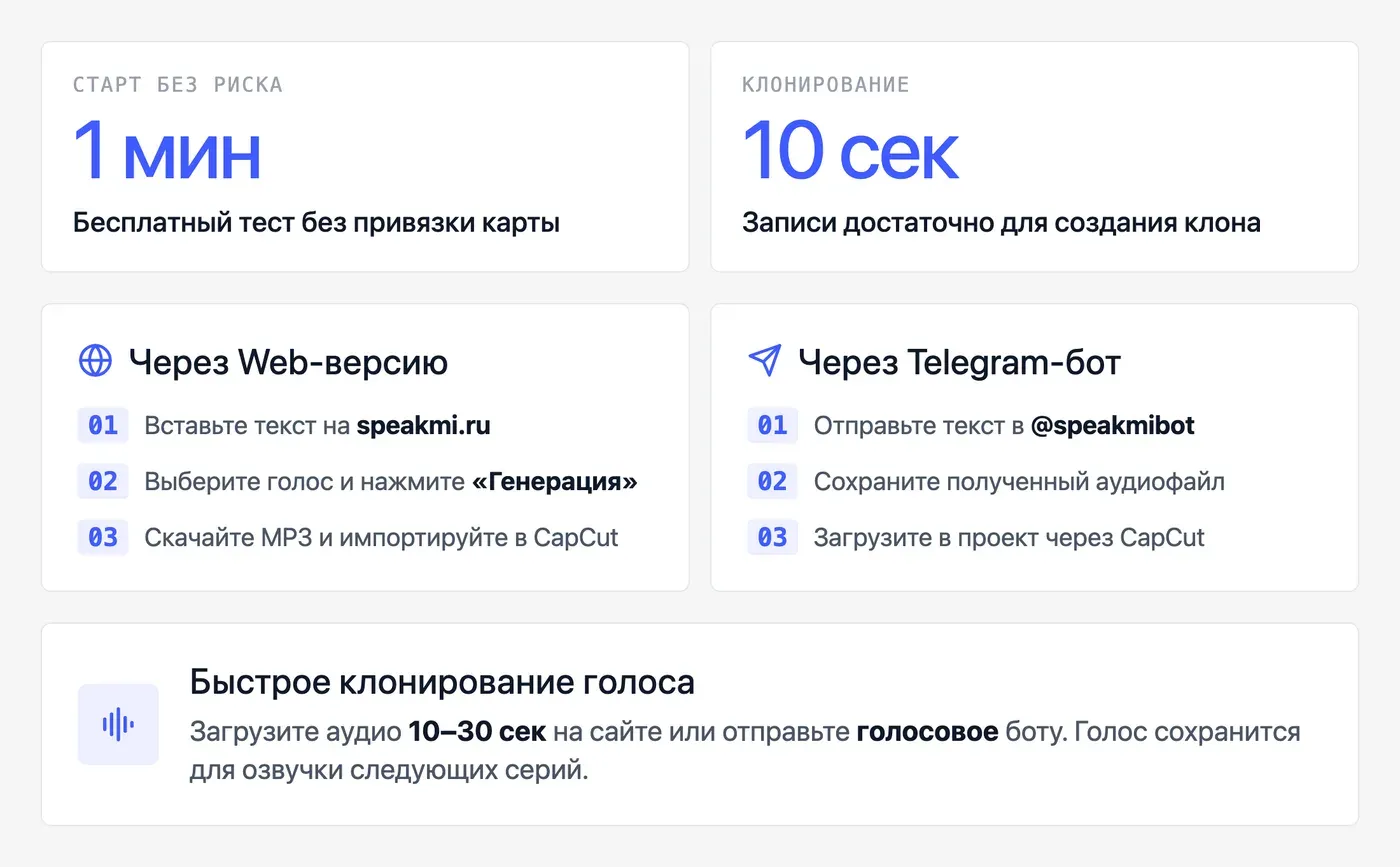Image resolution: width=1400 pixels, height=867 pixels.
Task: Click the globe icon beside Через Web-версию
Action: tap(95, 361)
